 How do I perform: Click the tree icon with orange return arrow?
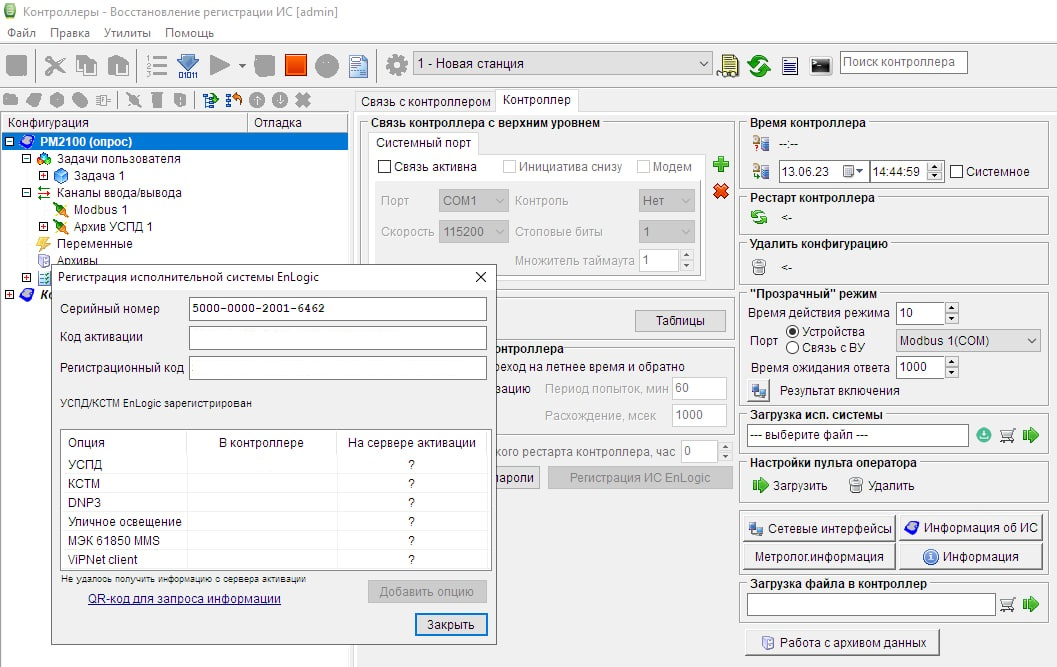pyautogui.click(x=234, y=100)
